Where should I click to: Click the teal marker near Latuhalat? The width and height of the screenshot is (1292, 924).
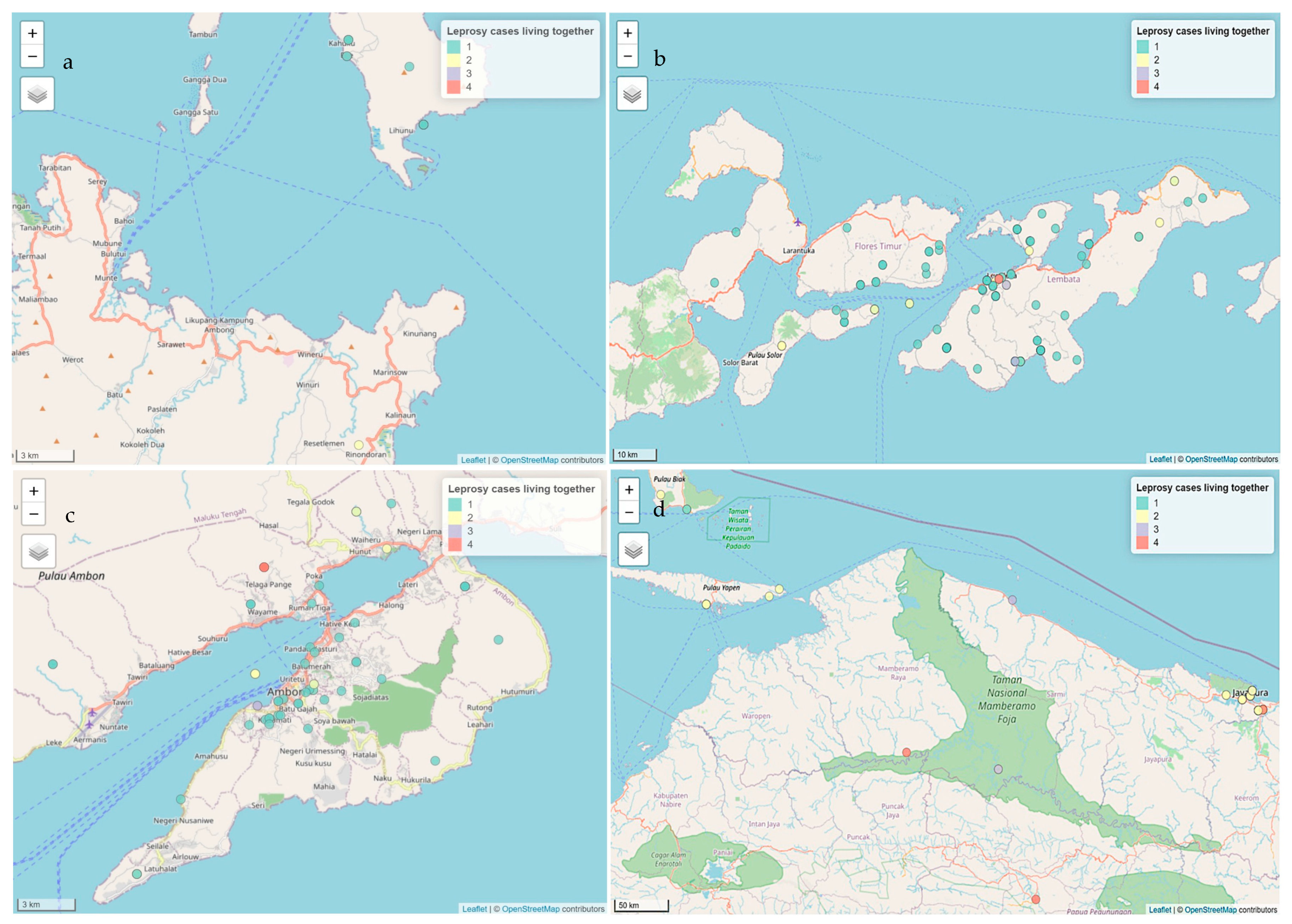pyautogui.click(x=137, y=874)
